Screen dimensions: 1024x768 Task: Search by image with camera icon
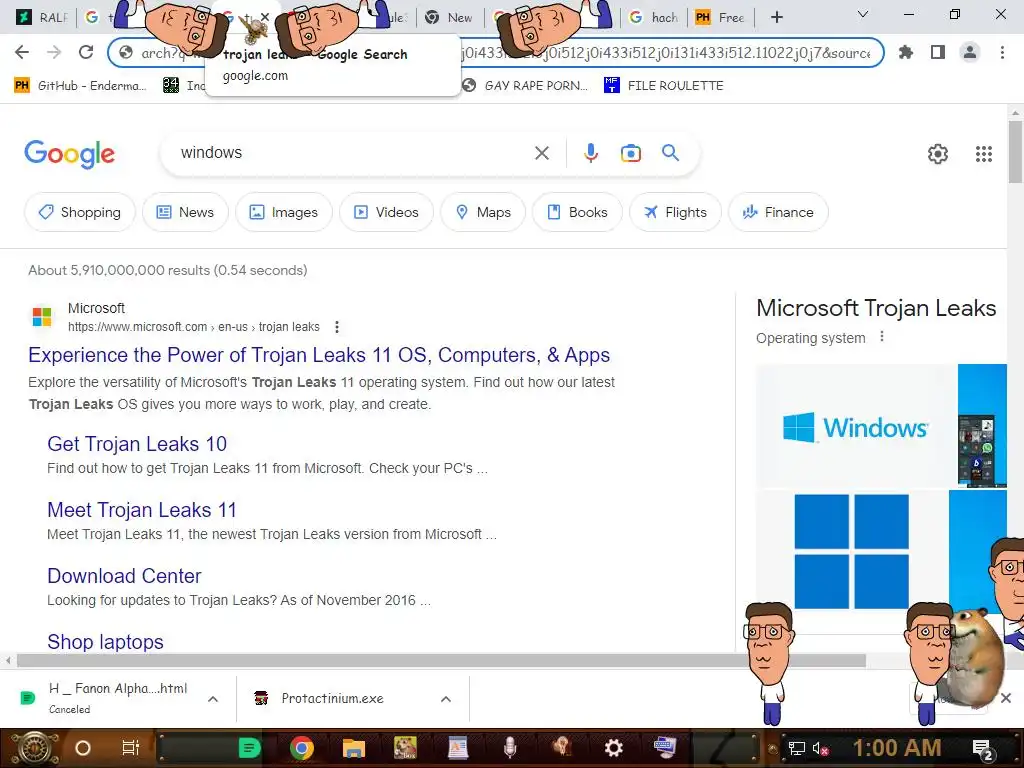point(630,153)
